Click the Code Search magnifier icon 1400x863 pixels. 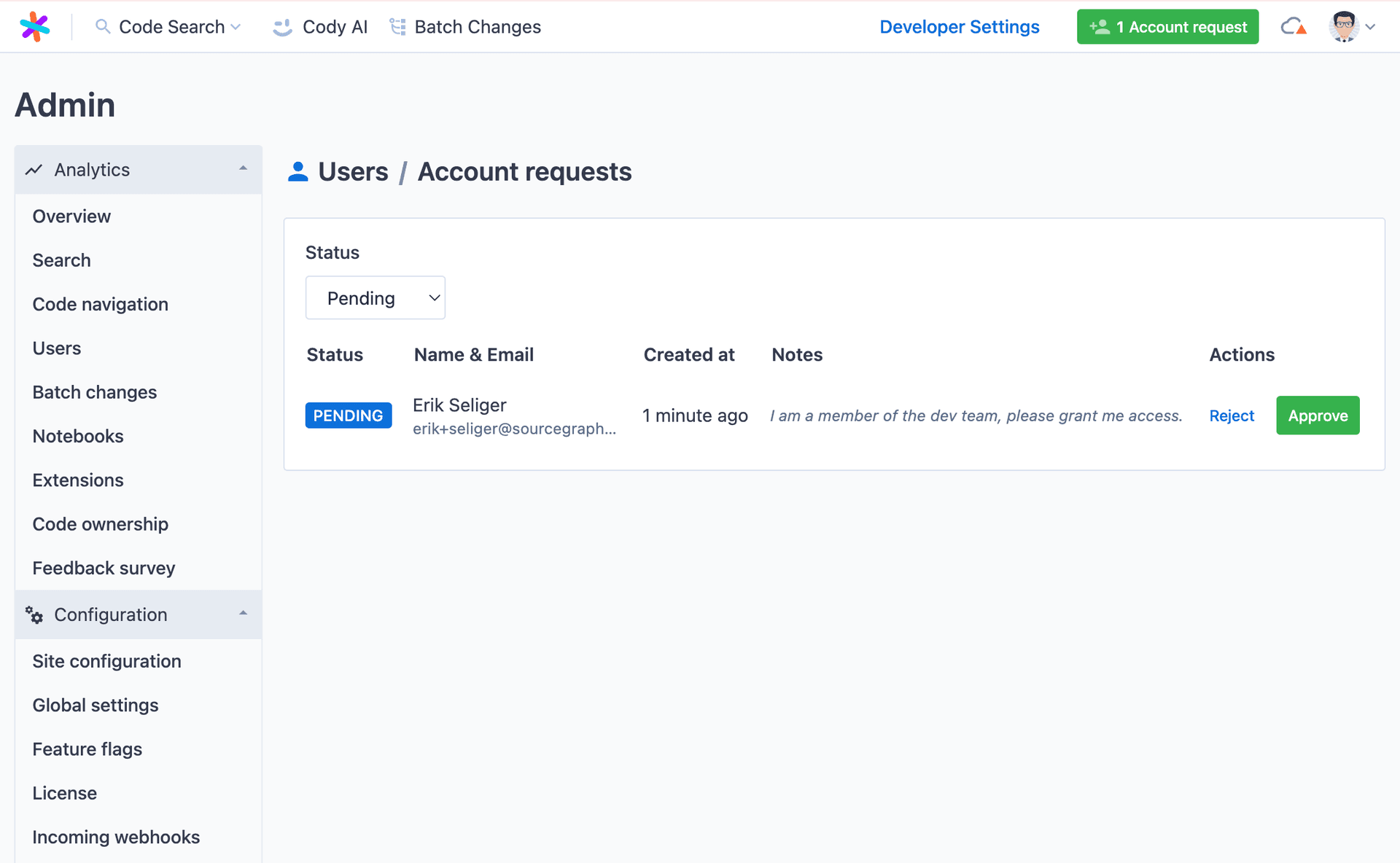(x=103, y=27)
